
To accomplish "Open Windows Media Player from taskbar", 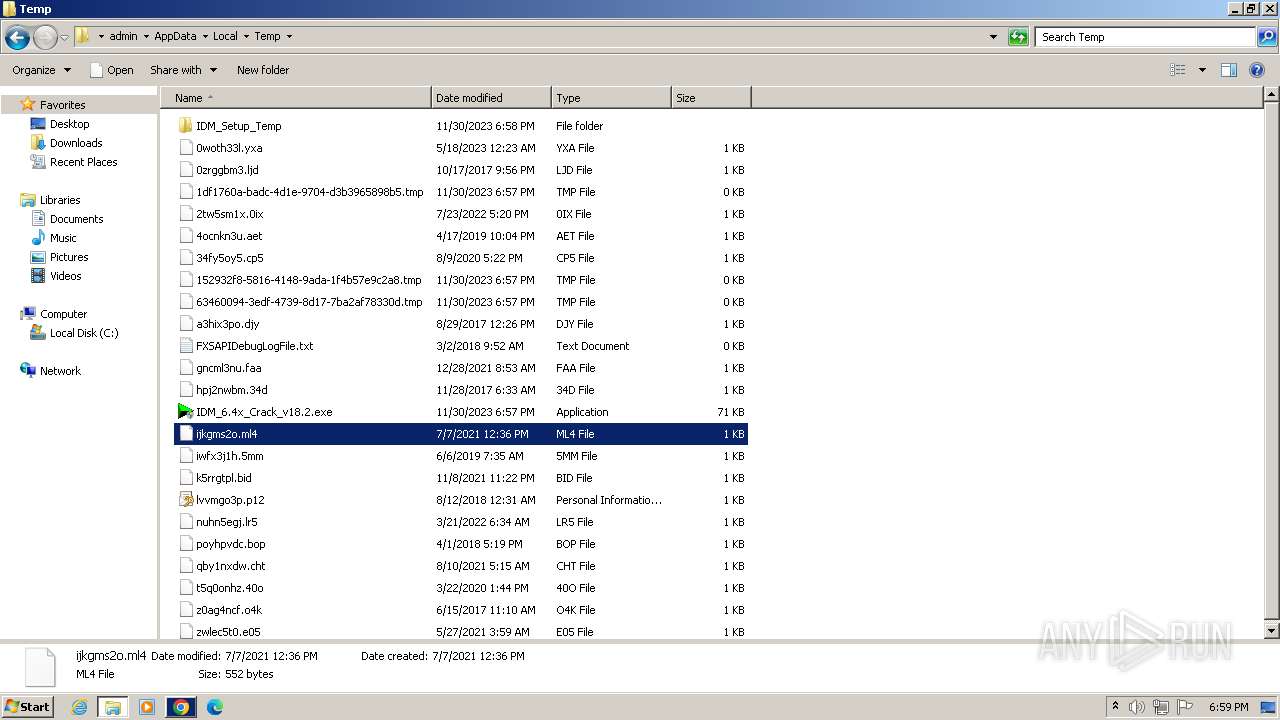I will [x=147, y=707].
